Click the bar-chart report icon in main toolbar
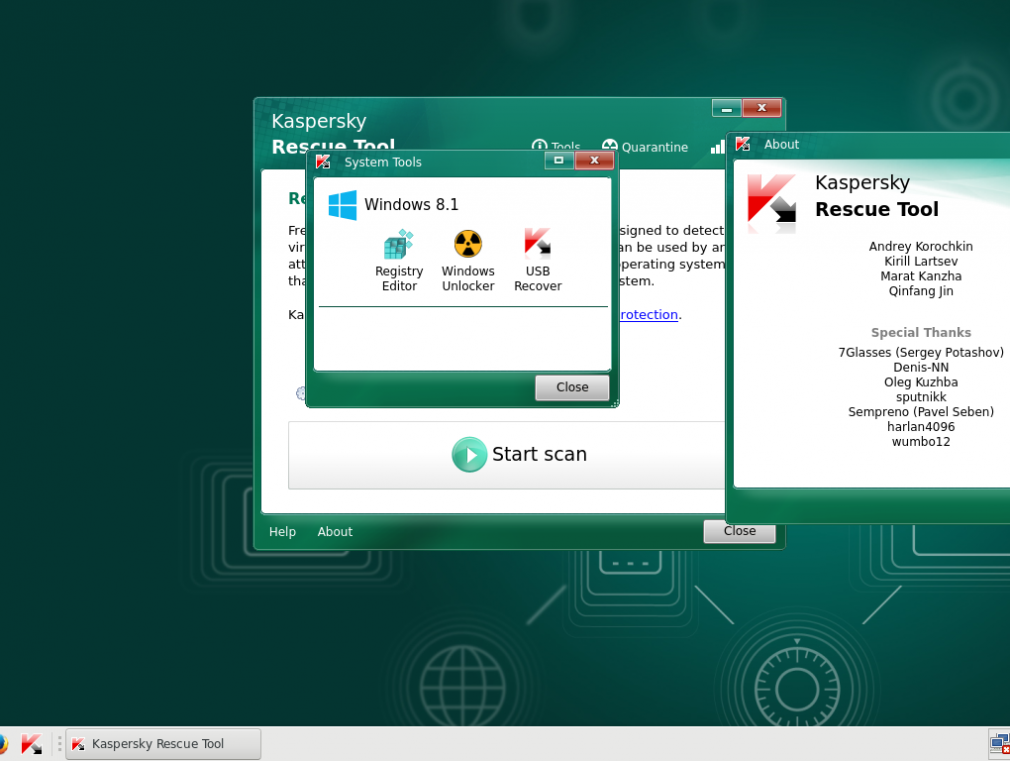Image resolution: width=1010 pixels, height=761 pixels. 717,148
